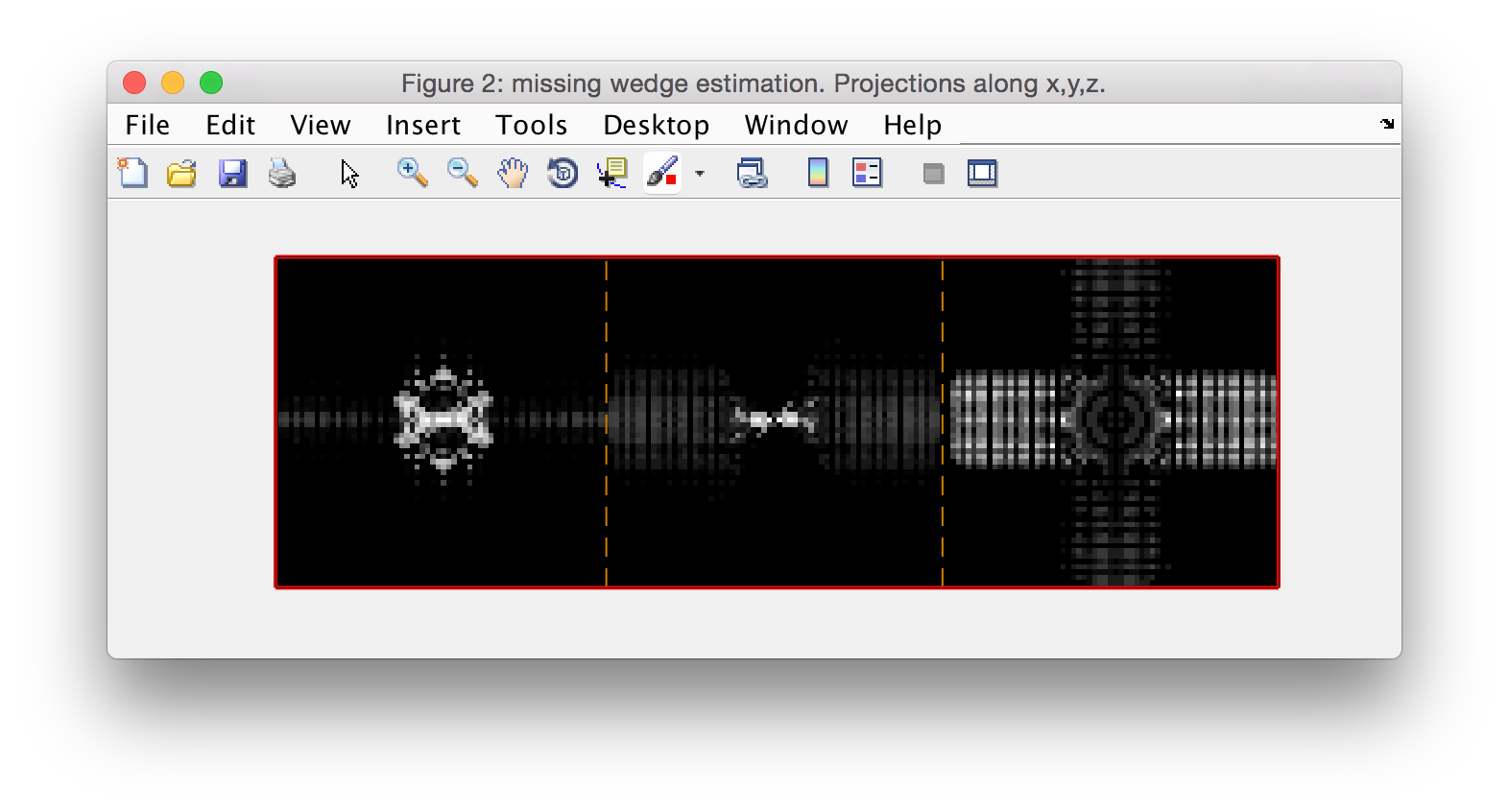Select the Data Cursor tool
The height and width of the screenshot is (812, 1509).
[x=612, y=174]
